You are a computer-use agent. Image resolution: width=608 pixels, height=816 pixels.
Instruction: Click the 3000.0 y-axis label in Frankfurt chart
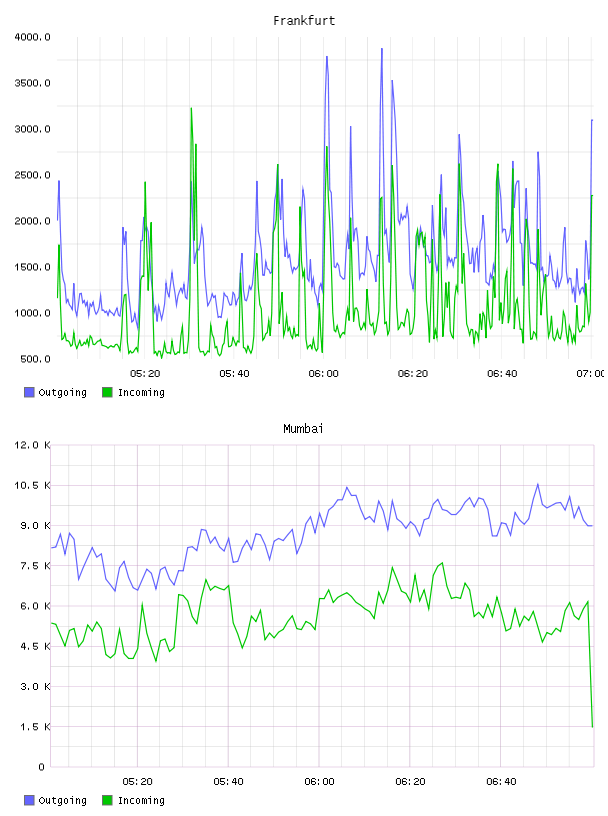pos(32,129)
